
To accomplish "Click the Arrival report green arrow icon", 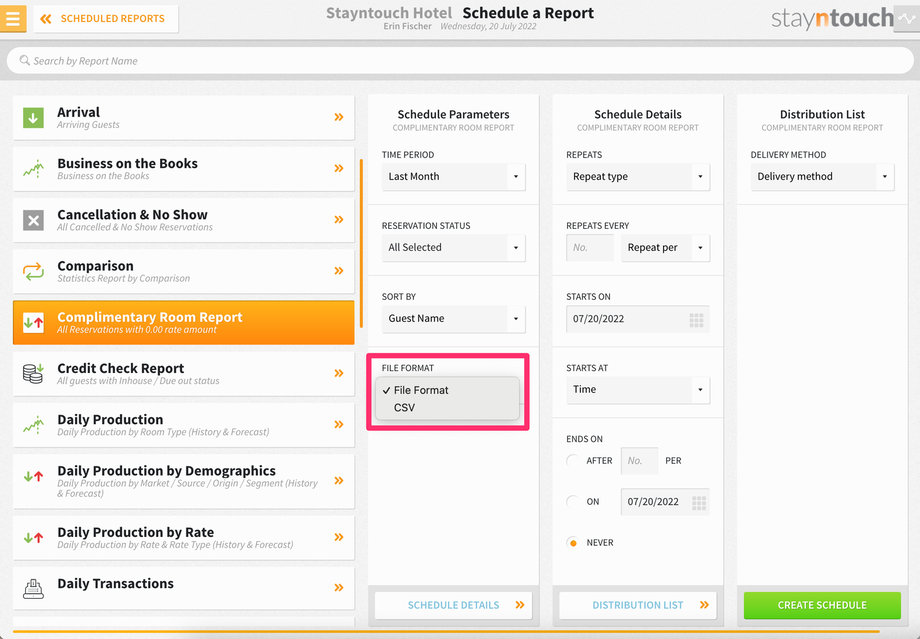I will (x=33, y=117).
